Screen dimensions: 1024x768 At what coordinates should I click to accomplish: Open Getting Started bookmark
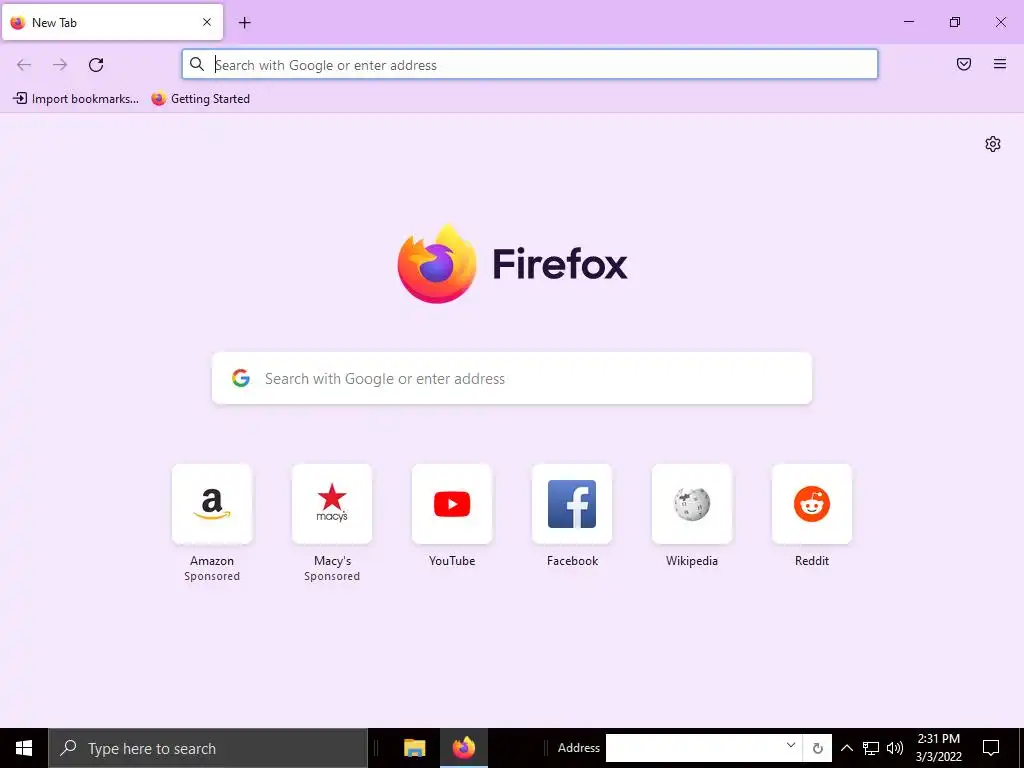[x=200, y=99]
